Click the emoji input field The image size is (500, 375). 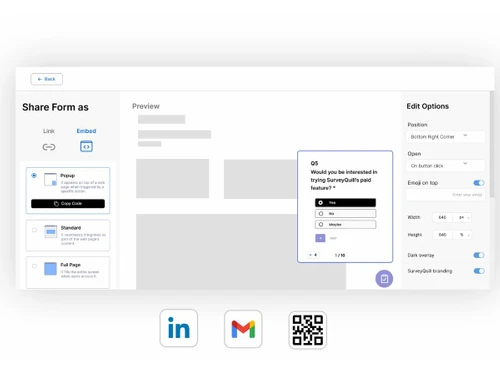445,195
